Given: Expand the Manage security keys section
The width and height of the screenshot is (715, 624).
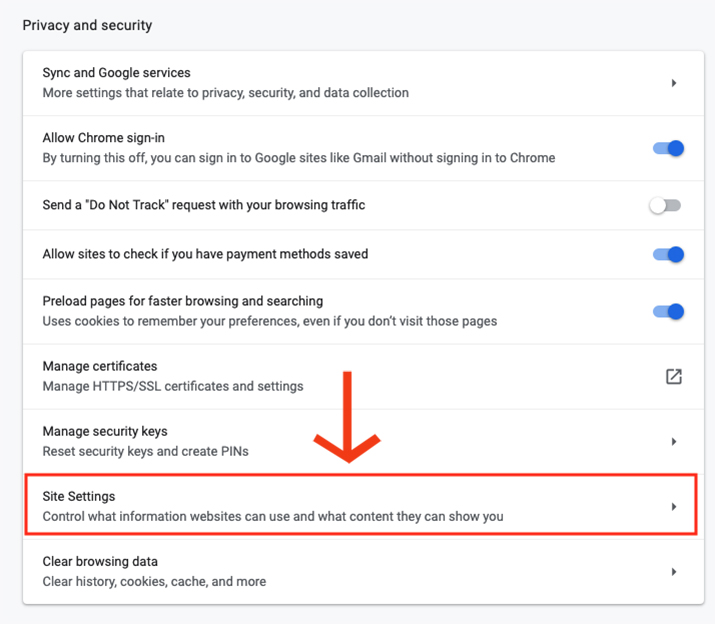Looking at the screenshot, I should click(x=363, y=442).
